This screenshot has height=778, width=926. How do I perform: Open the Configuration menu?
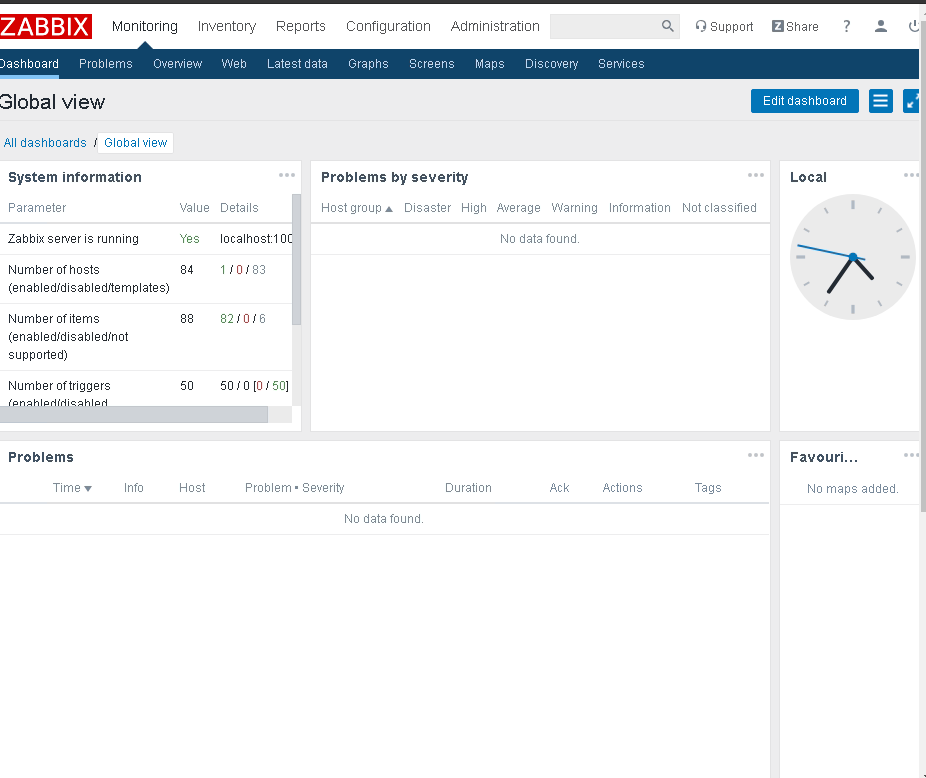point(388,27)
